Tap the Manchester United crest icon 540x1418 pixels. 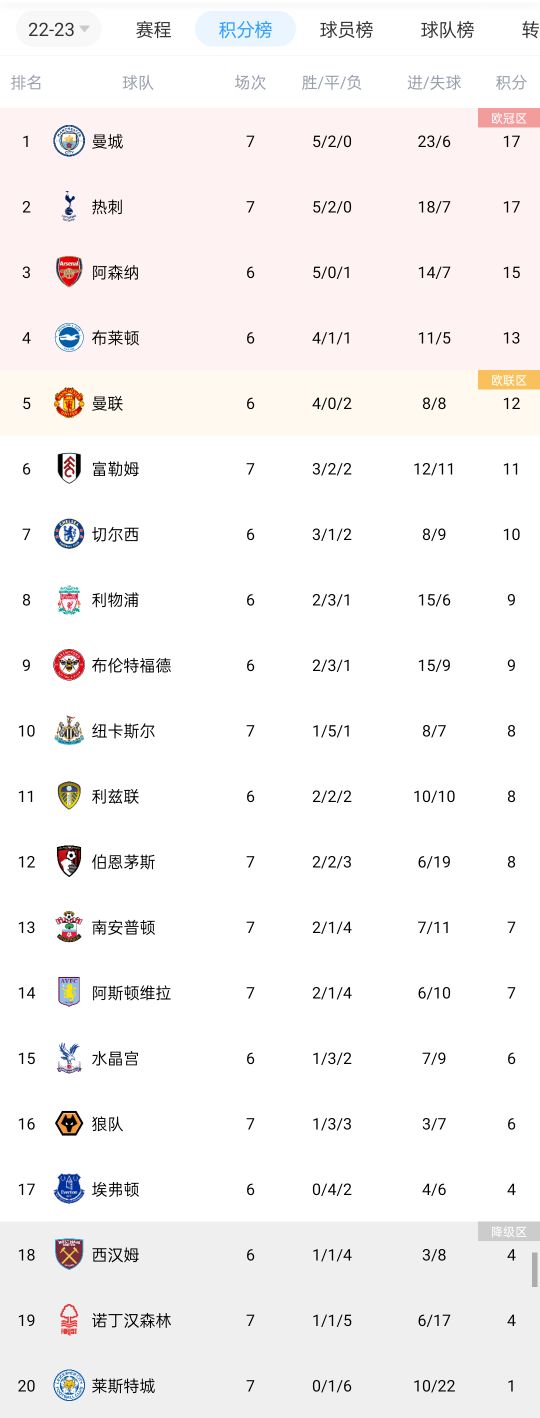click(x=69, y=403)
